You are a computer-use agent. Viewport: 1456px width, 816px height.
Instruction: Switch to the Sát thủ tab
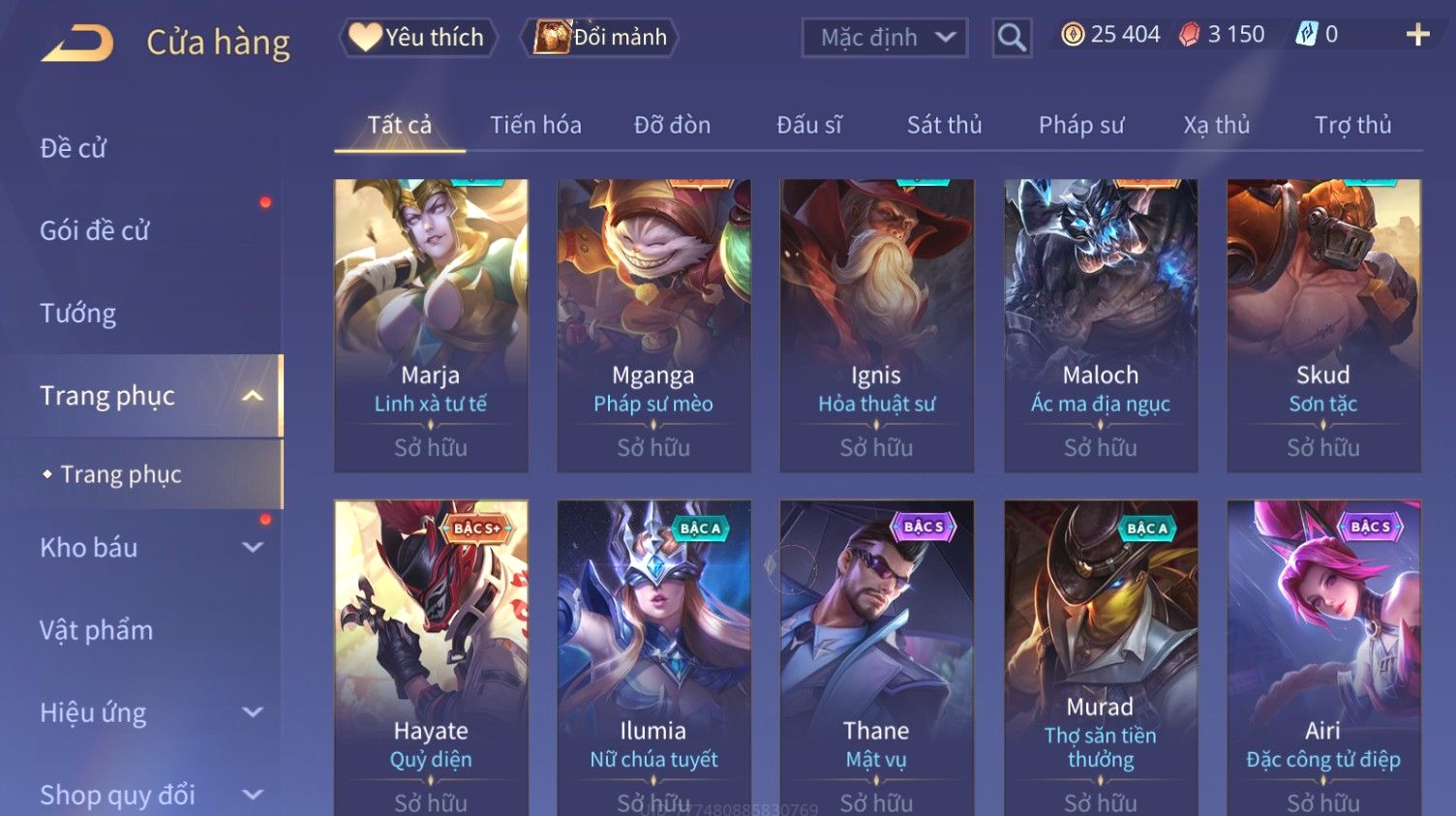click(944, 125)
